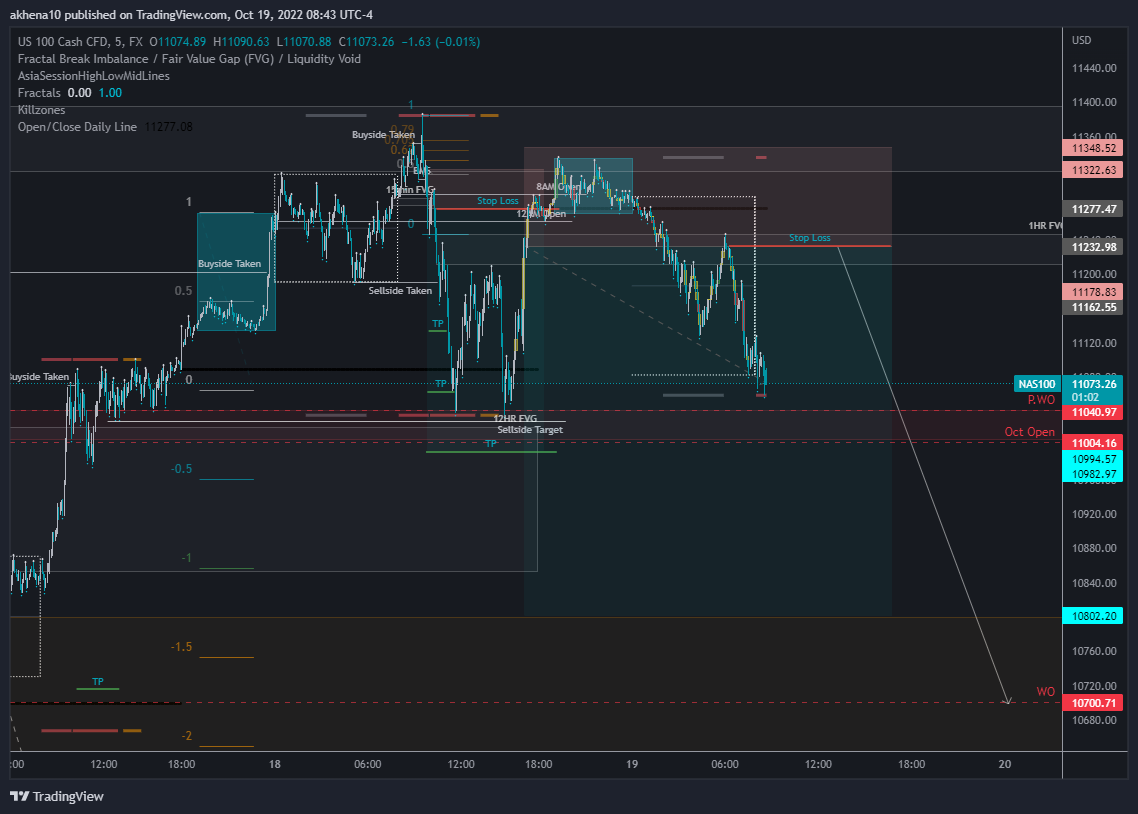This screenshot has width=1138, height=814.
Task: Click the arrowhead at the WO target line
Action: tap(1007, 700)
